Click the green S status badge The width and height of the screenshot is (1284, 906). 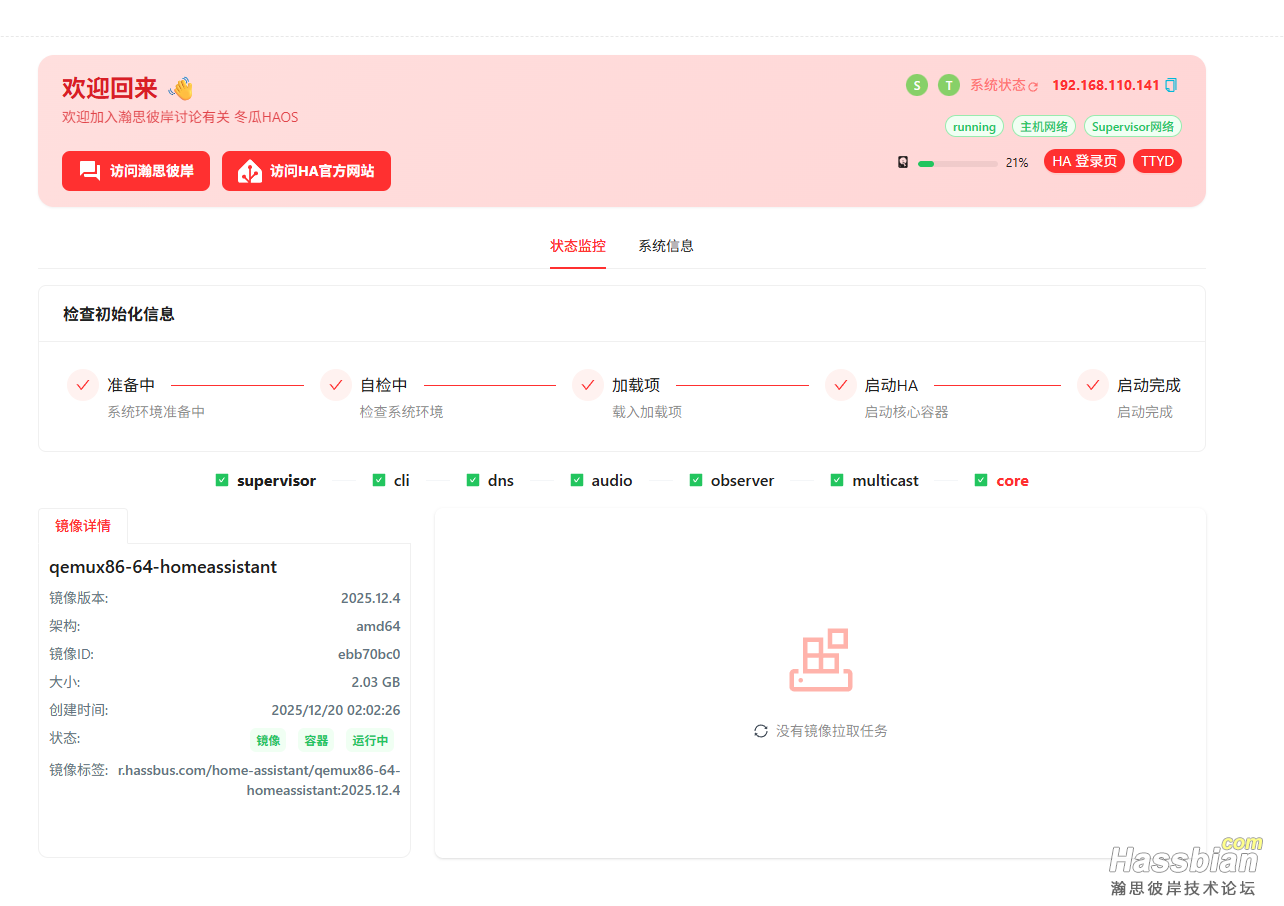[x=916, y=85]
